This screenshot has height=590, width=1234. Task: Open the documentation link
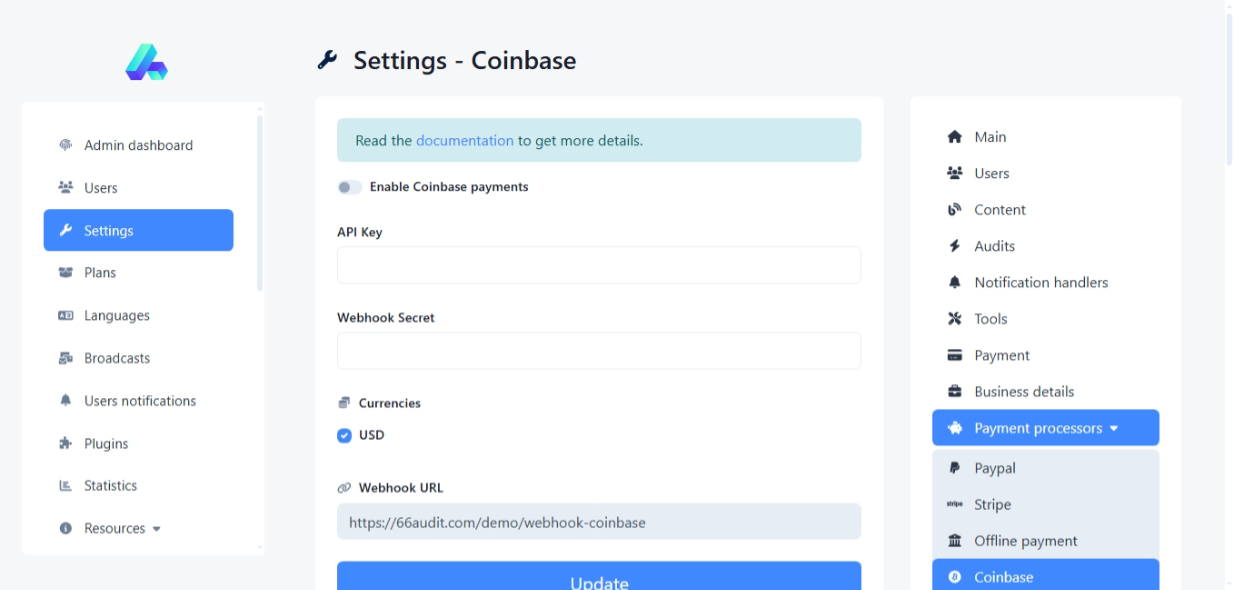[x=465, y=141]
